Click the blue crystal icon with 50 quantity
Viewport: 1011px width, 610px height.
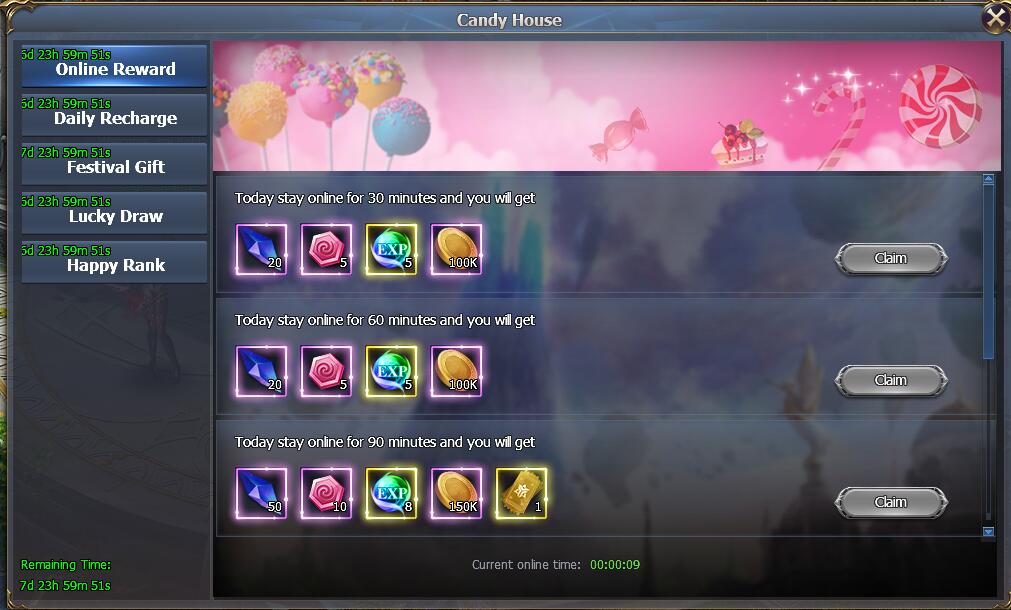[x=261, y=493]
